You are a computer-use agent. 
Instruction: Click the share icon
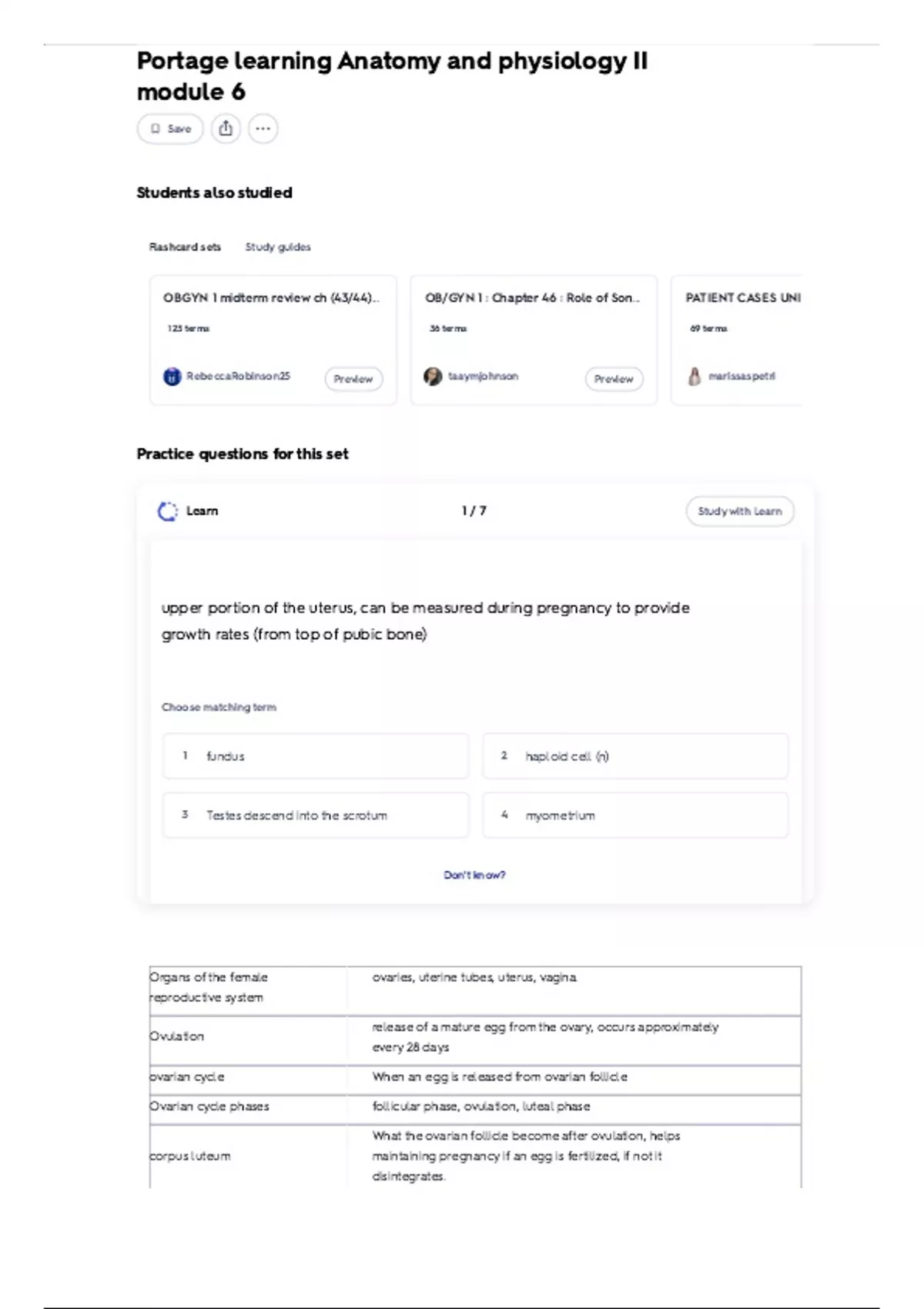(226, 129)
